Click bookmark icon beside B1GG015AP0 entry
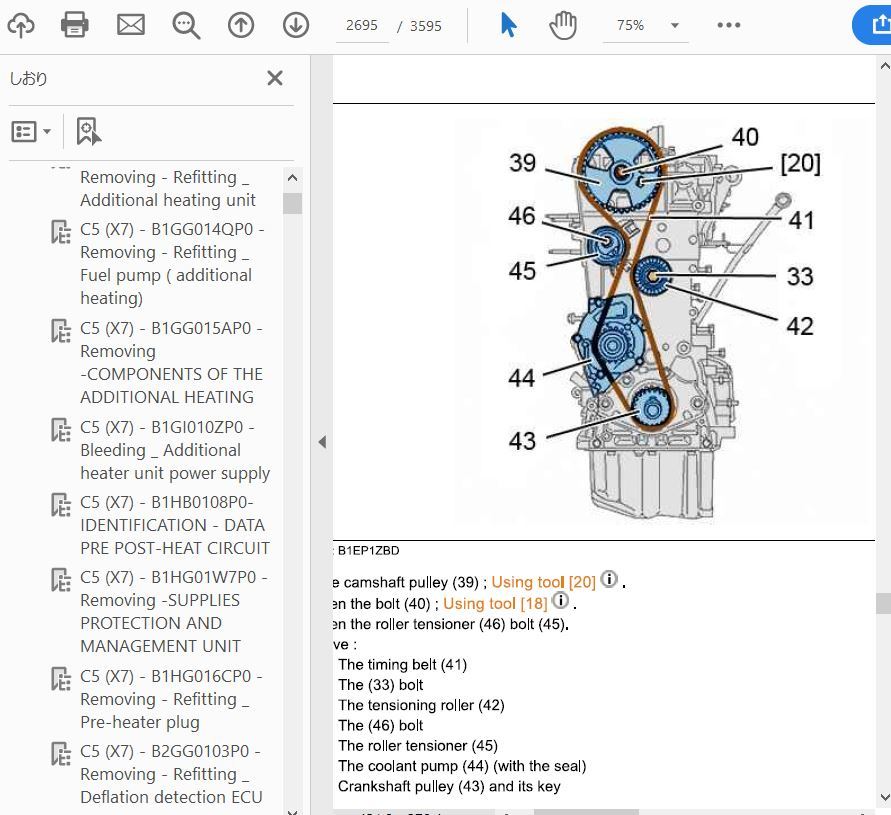This screenshot has width=891, height=815. click(x=61, y=331)
